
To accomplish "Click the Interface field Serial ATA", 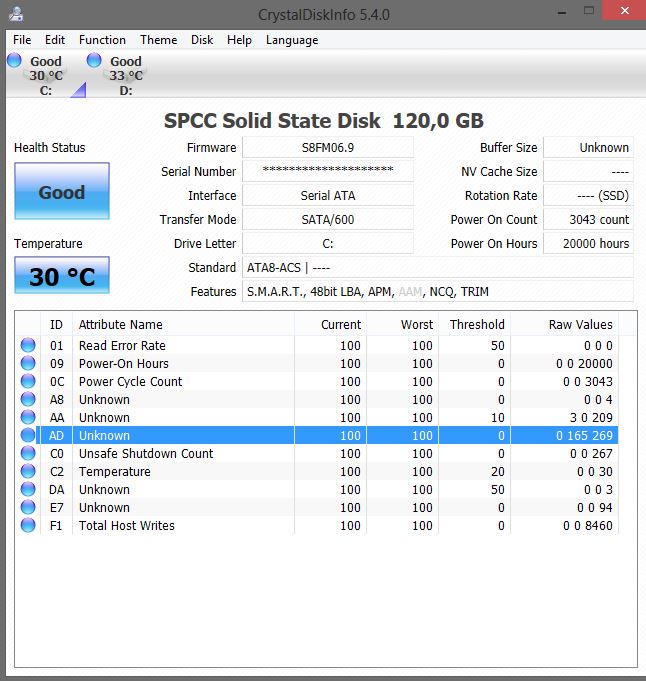I will point(328,195).
